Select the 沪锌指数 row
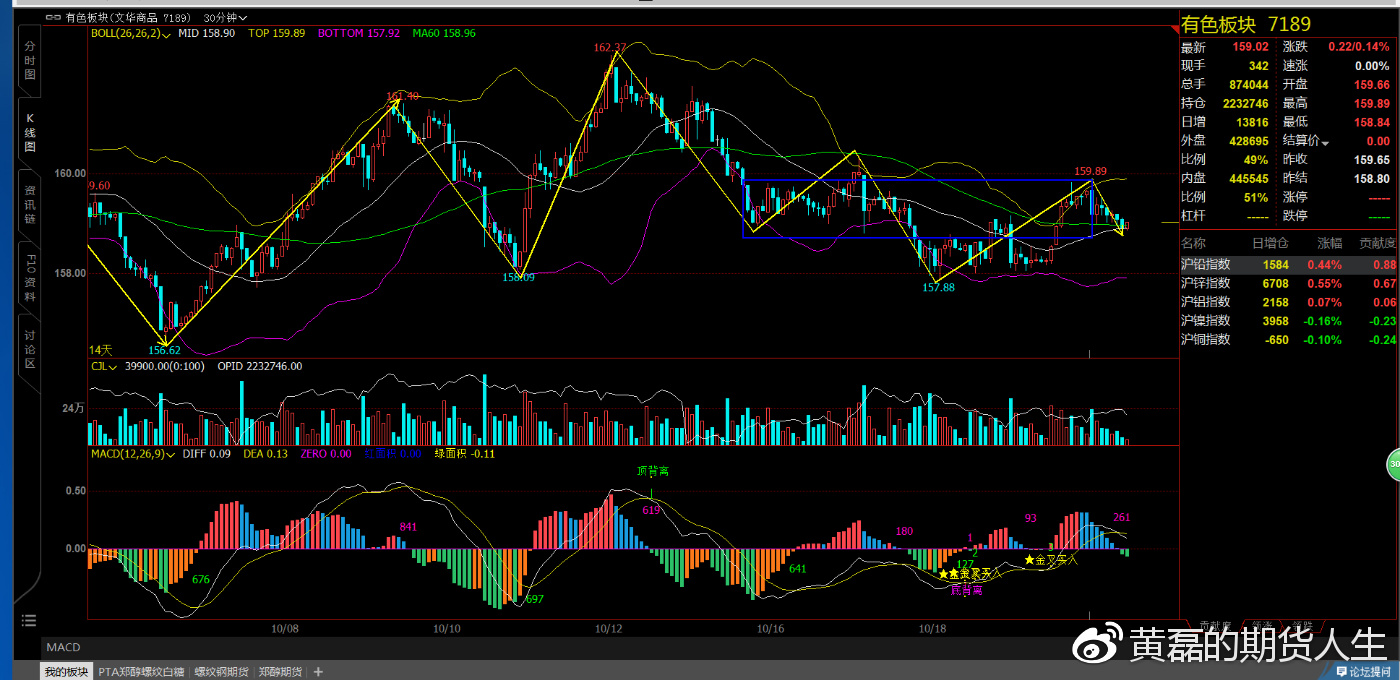Viewport: 1400px width, 680px height. click(1289, 283)
